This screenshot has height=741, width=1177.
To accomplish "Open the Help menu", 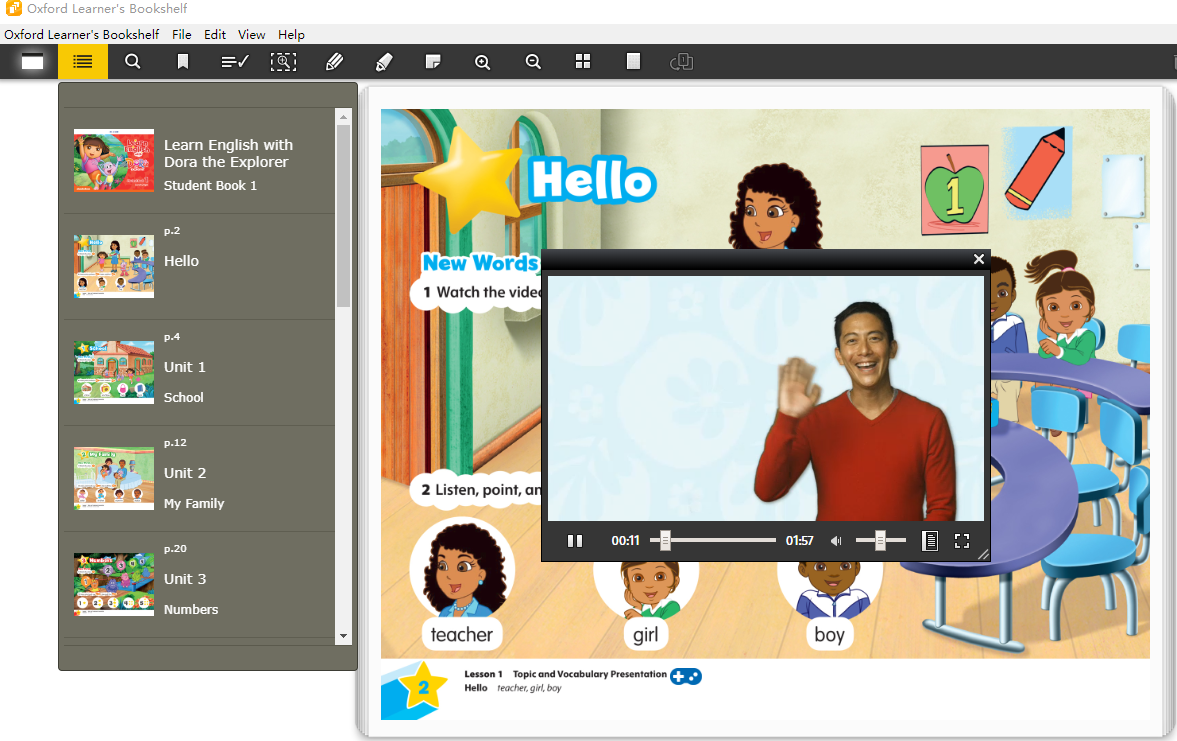I will pyautogui.click(x=291, y=35).
